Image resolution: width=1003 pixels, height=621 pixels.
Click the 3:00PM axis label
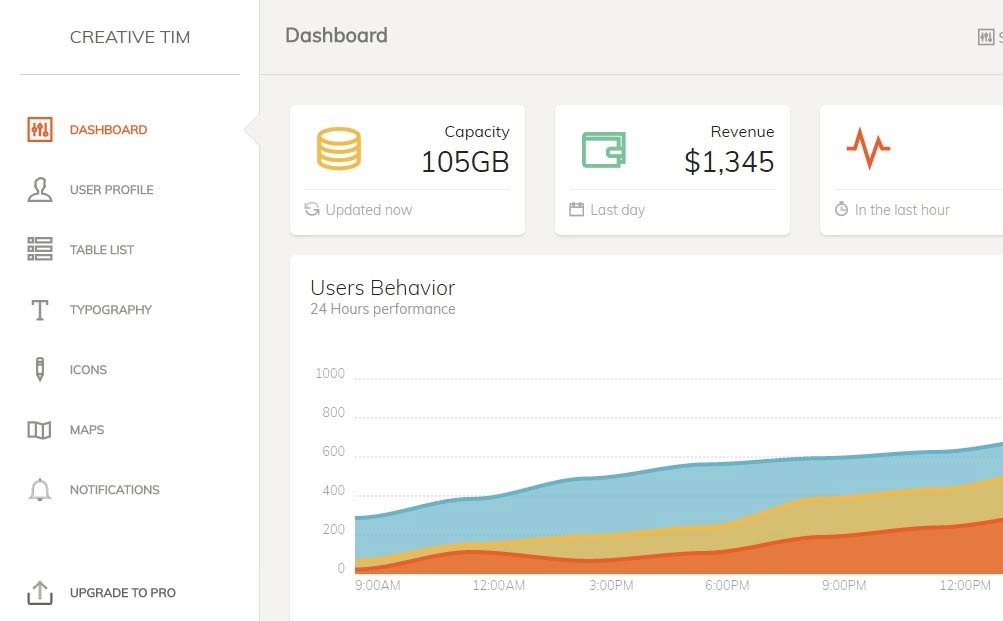click(611, 585)
